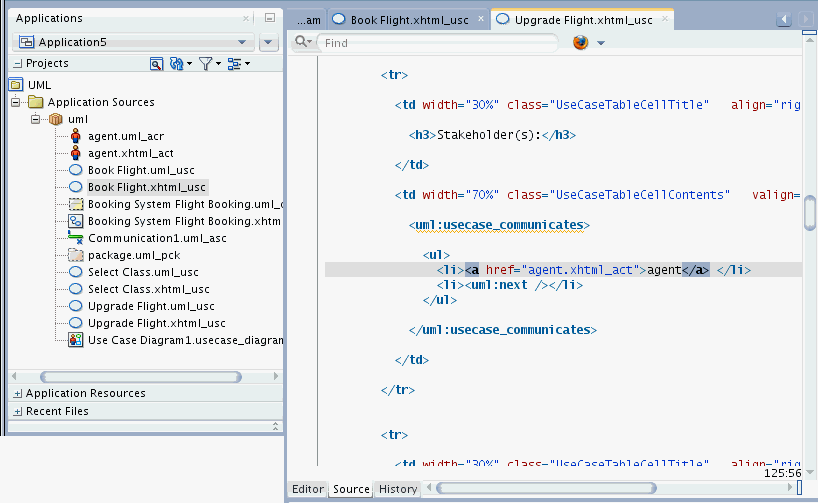Collapse the Application Sources folder

[x=17, y=102]
